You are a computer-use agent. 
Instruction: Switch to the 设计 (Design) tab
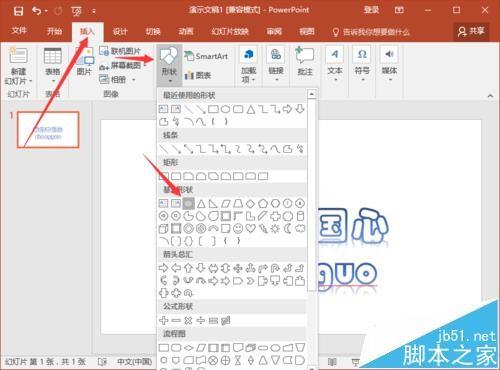click(120, 31)
